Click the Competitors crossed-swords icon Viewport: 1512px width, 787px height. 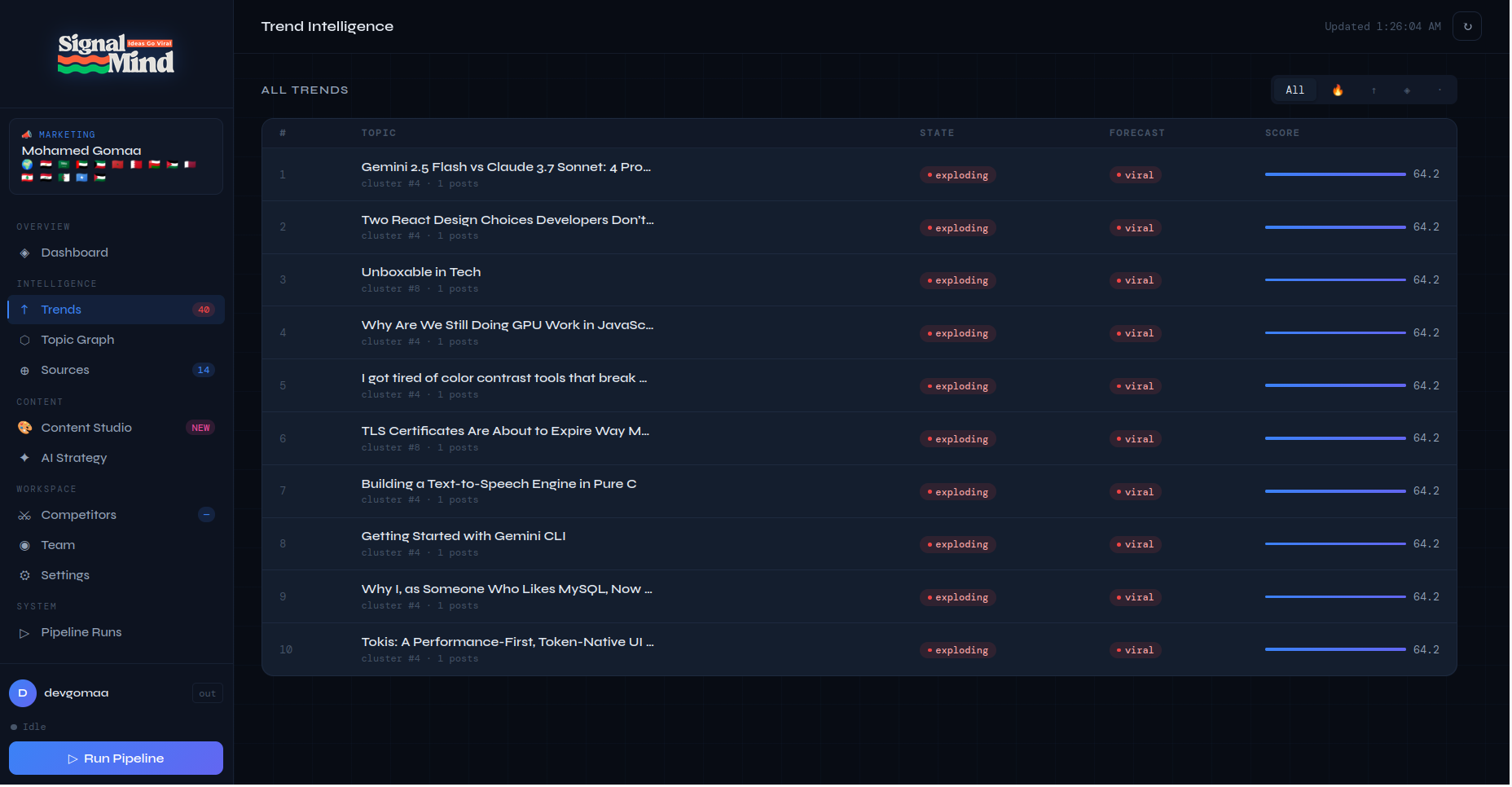point(24,516)
